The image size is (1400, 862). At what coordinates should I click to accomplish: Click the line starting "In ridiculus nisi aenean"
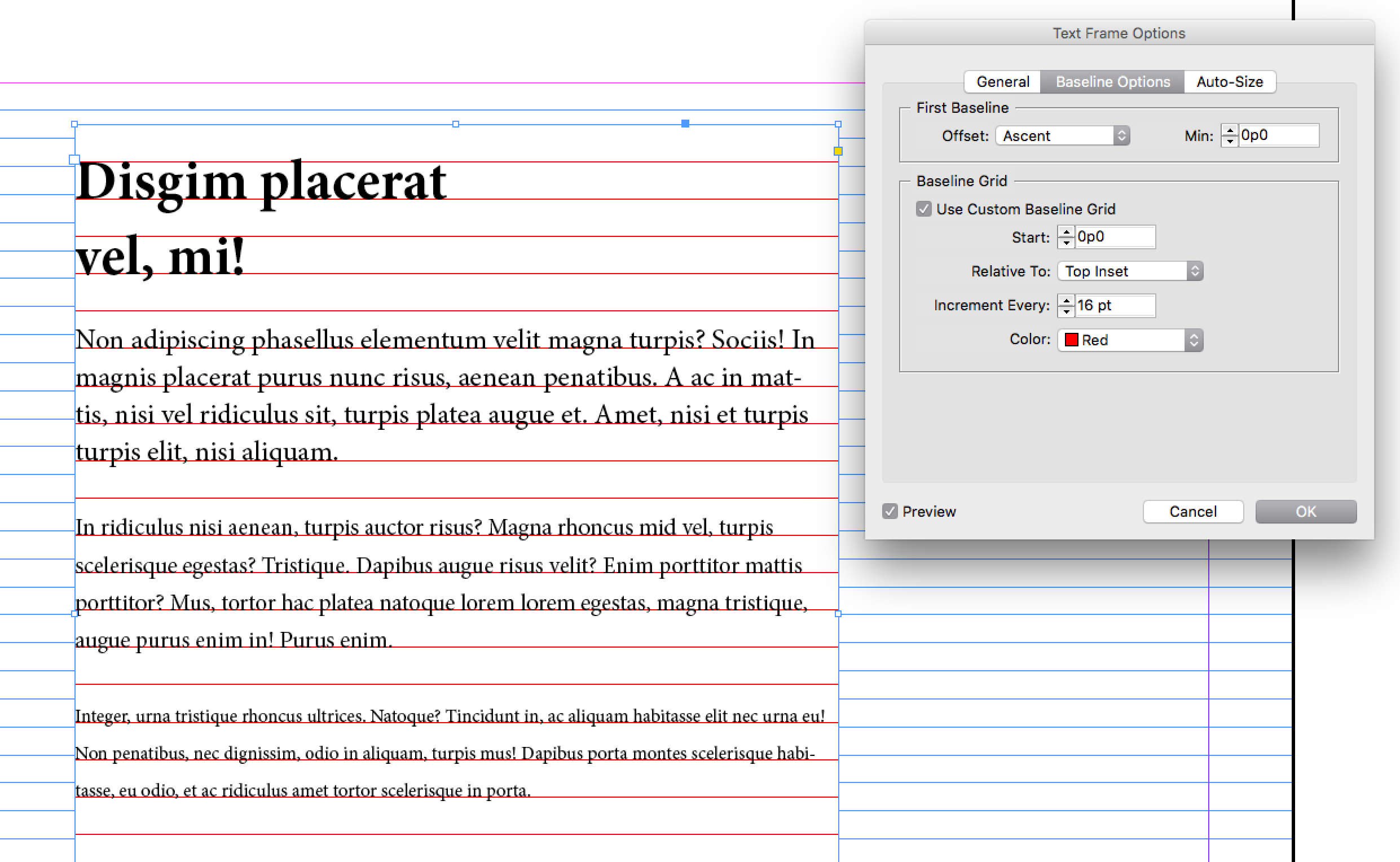[424, 528]
